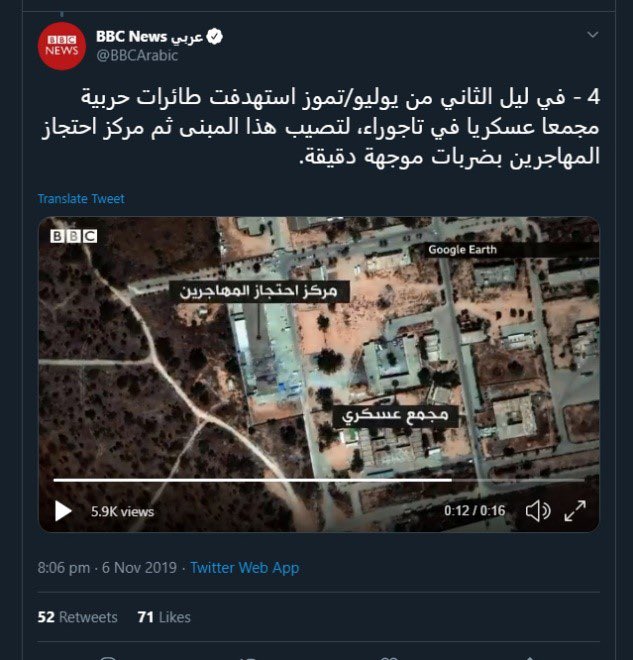The height and width of the screenshot is (660, 633).
Task: Click the BBC logo watermark in video
Action: point(74,236)
